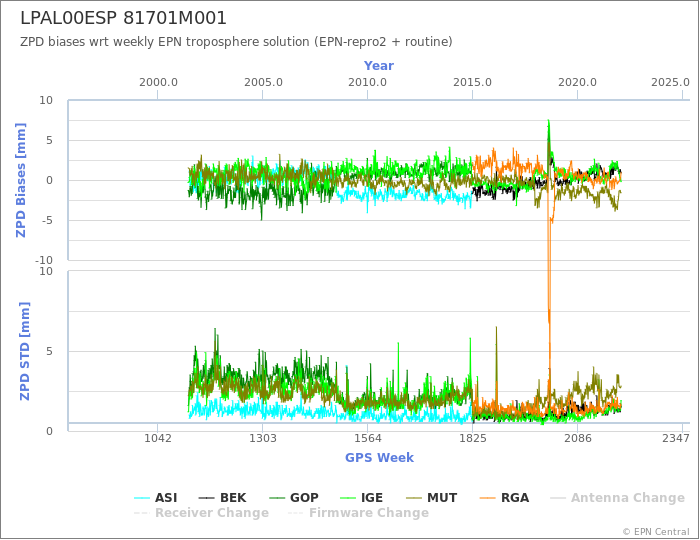Image resolution: width=700 pixels, height=540 pixels.
Task: Click the olive MUT line symbol
Action: 414,498
